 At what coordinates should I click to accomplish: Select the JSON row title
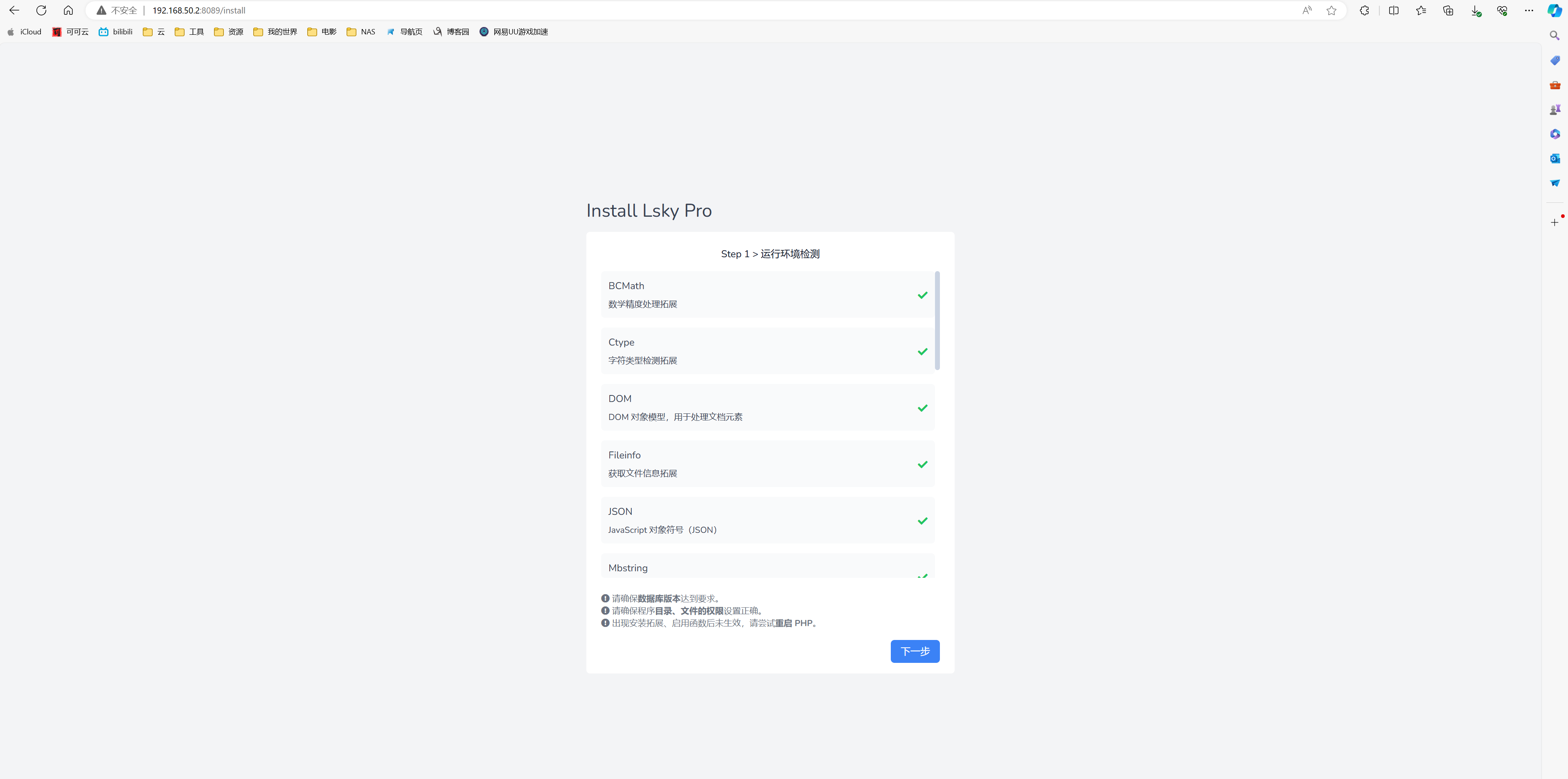tap(620, 512)
